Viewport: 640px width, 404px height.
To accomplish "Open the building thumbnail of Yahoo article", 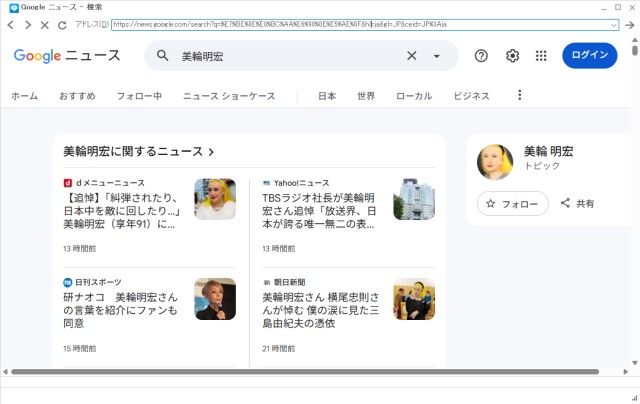I will [414, 199].
